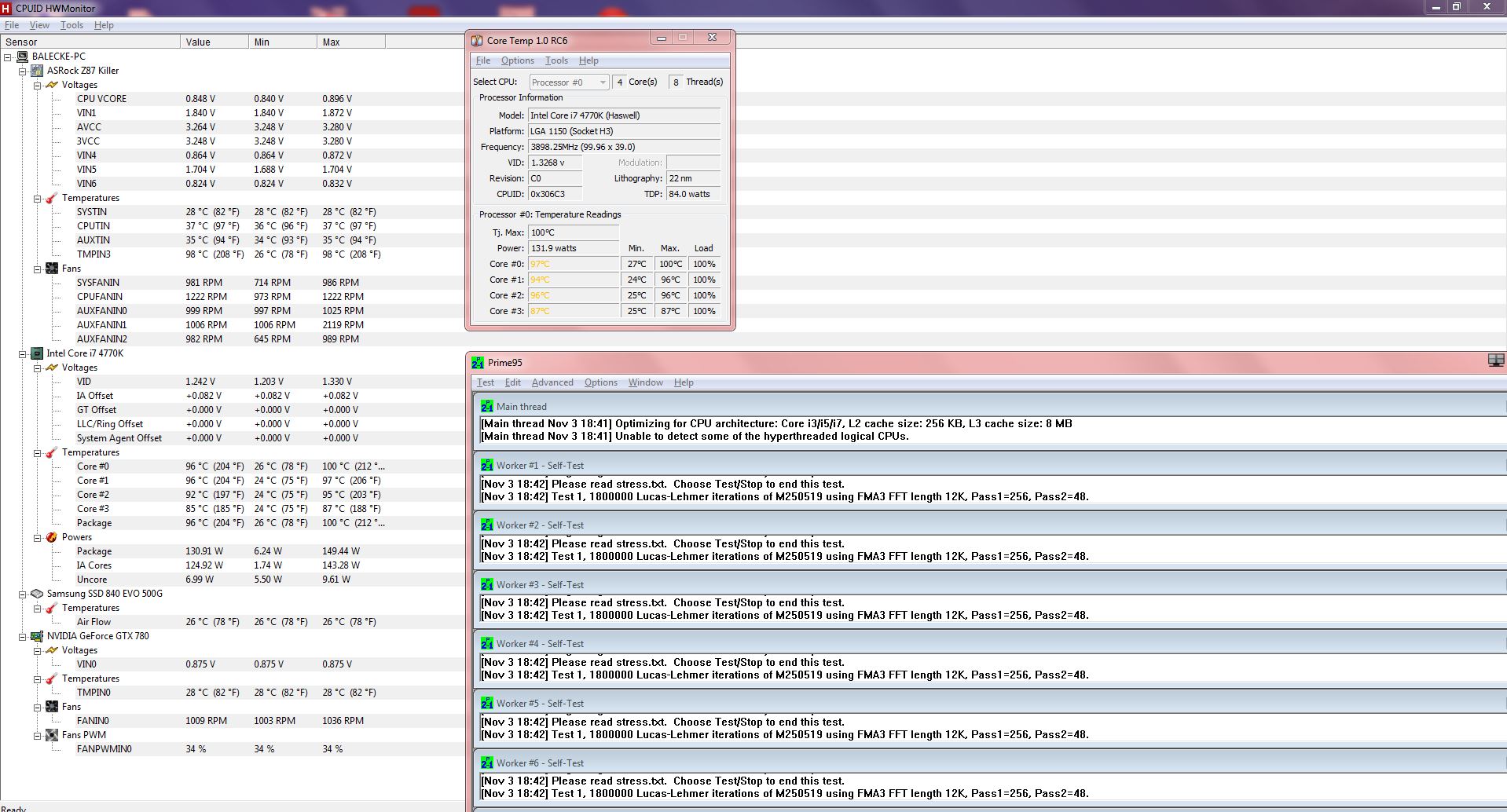Viewport: 1507px width, 812px height.
Task: Click the Worker #3 Self-Test window icon
Action: (487, 584)
